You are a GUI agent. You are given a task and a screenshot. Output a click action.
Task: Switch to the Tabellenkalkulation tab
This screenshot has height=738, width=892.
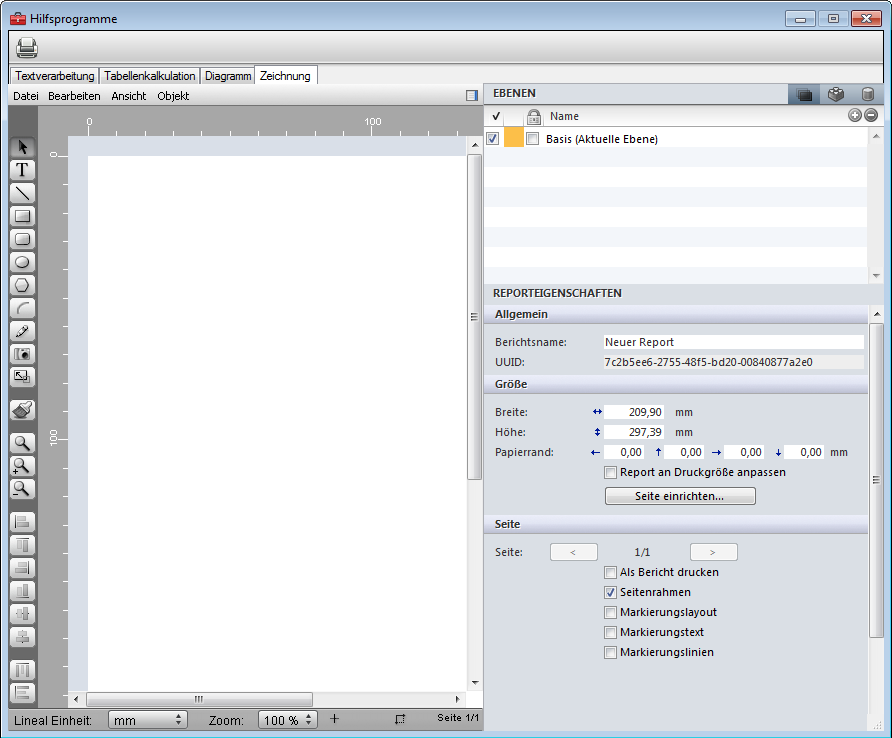click(x=150, y=76)
